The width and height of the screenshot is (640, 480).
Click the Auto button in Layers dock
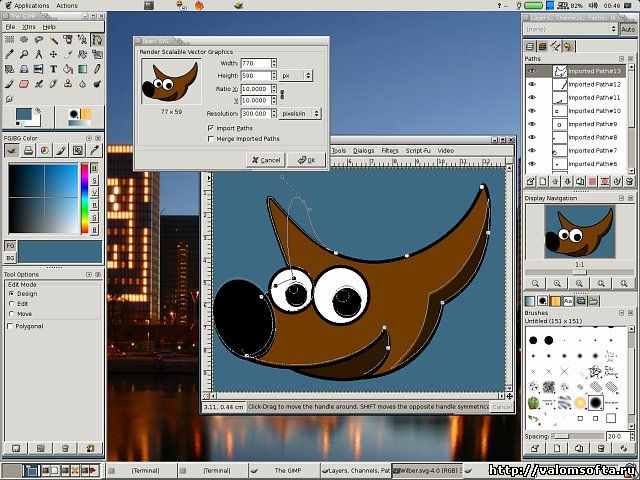[628, 29]
